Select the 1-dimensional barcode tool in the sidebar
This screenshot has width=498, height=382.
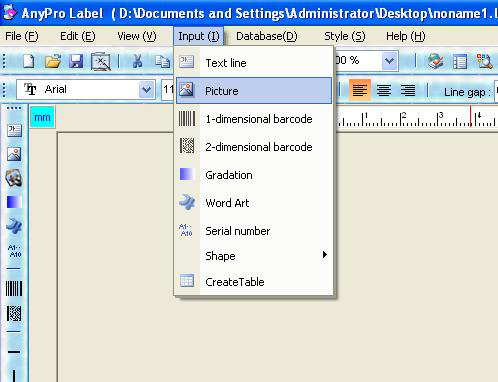(x=14, y=289)
